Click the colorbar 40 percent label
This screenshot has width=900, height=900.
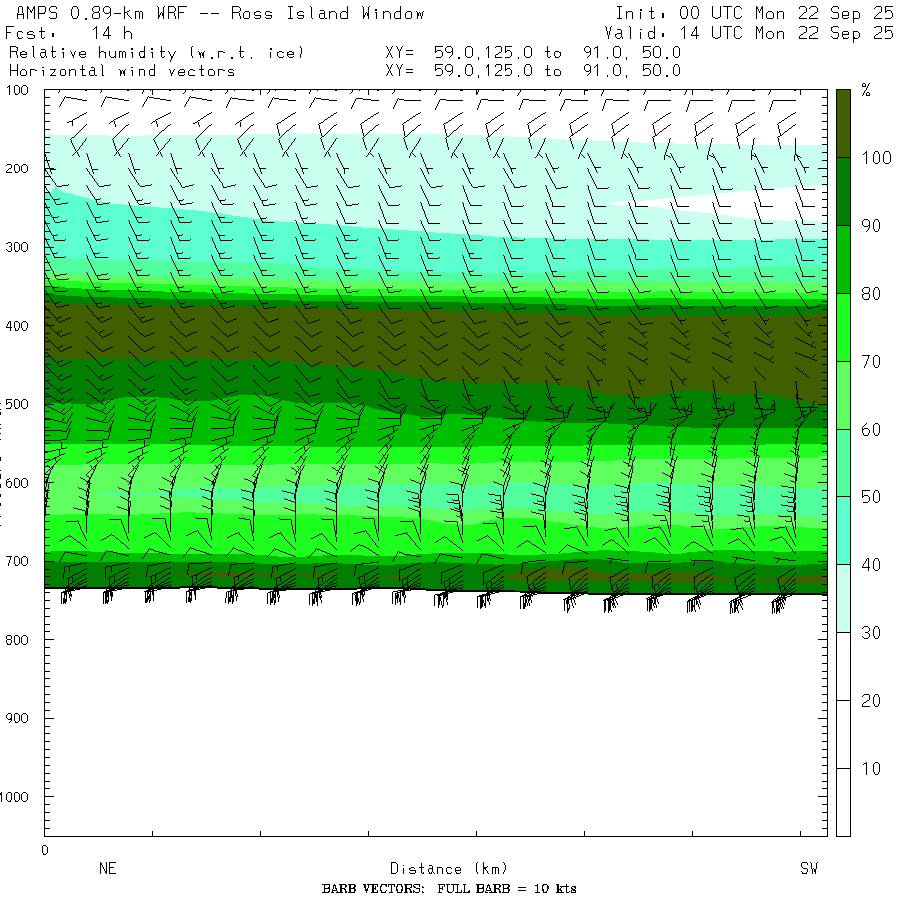pos(871,565)
